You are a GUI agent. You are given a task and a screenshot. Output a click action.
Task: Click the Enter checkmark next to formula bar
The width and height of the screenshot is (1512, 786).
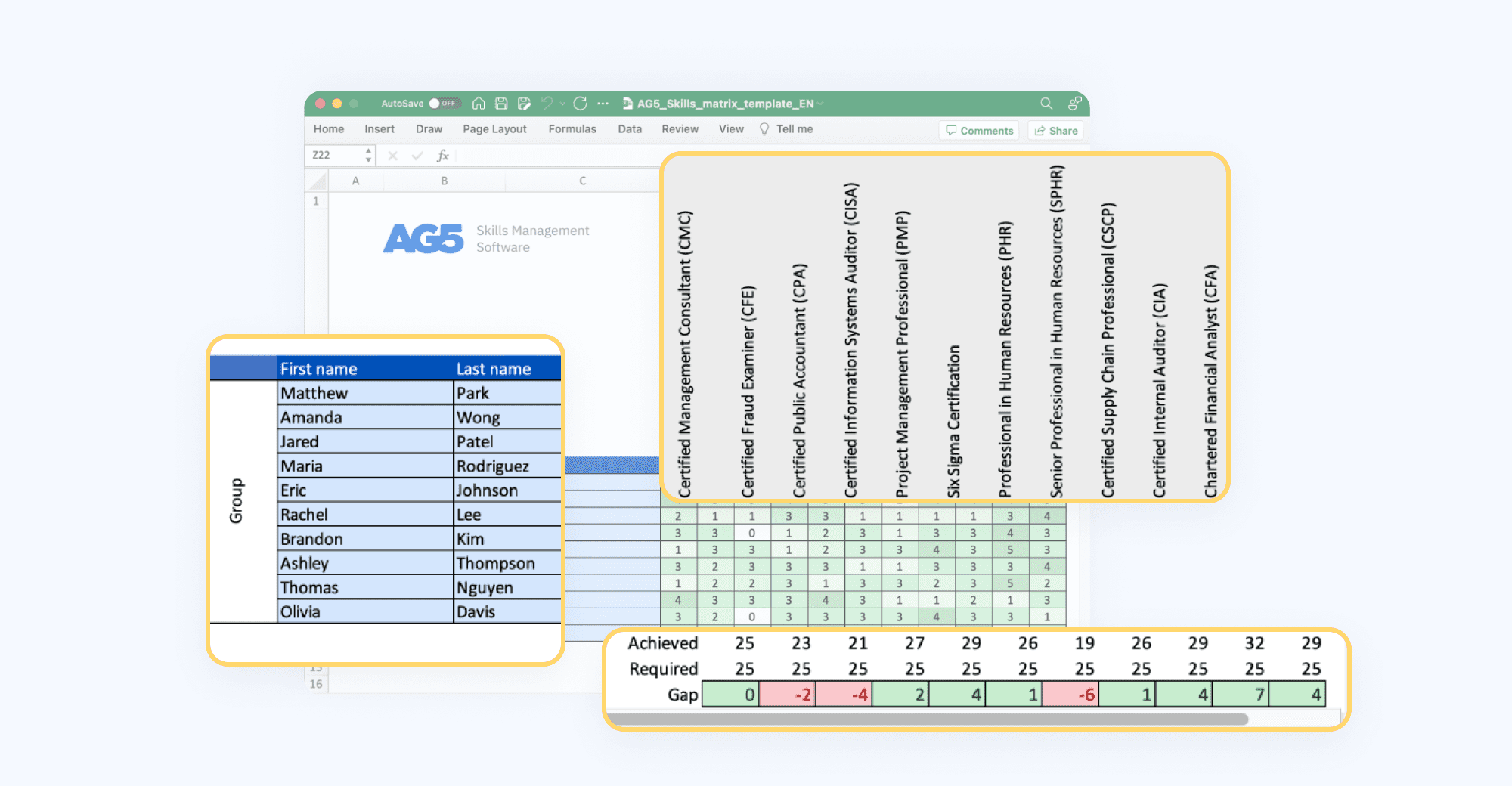[x=417, y=155]
